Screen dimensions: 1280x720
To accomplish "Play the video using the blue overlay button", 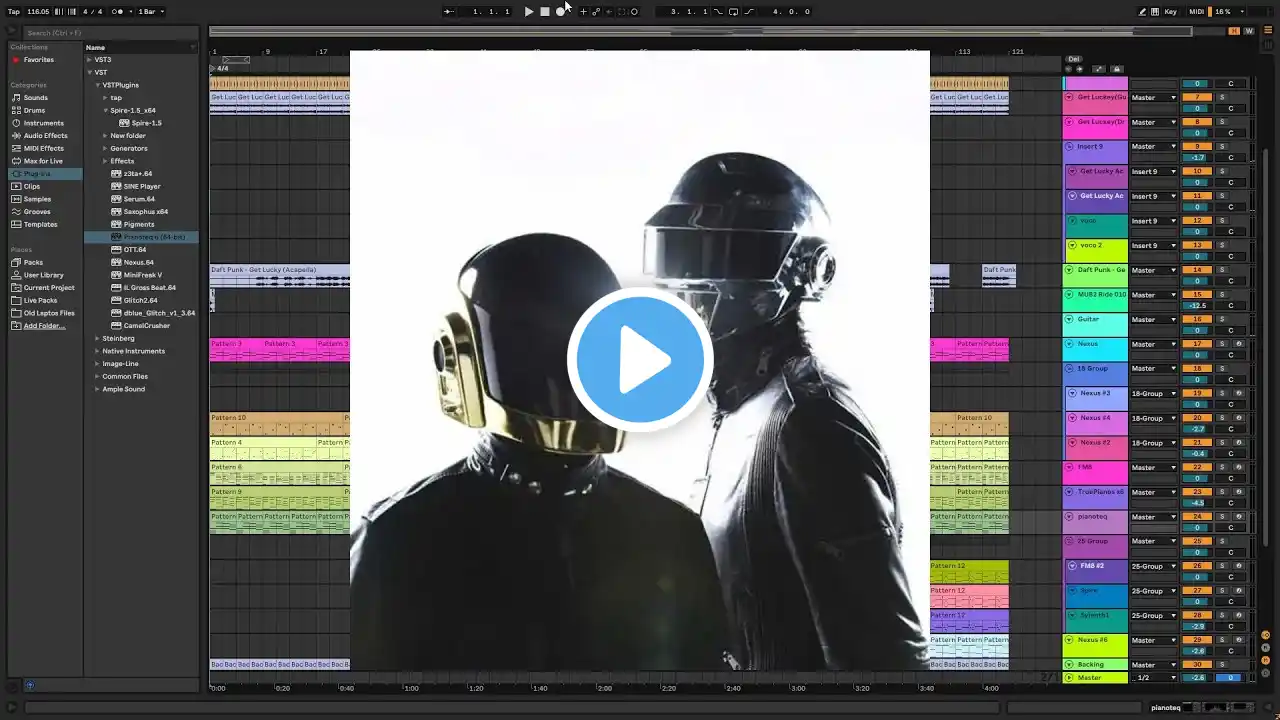I will click(x=640, y=360).
